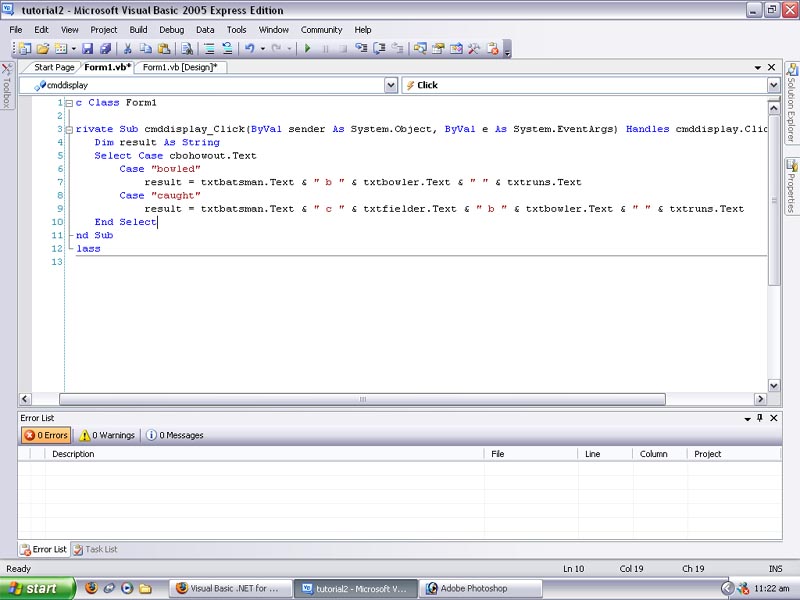Viewport: 800px width, 600px height.
Task: Click the Stop Debugging square icon
Action: [x=343, y=48]
